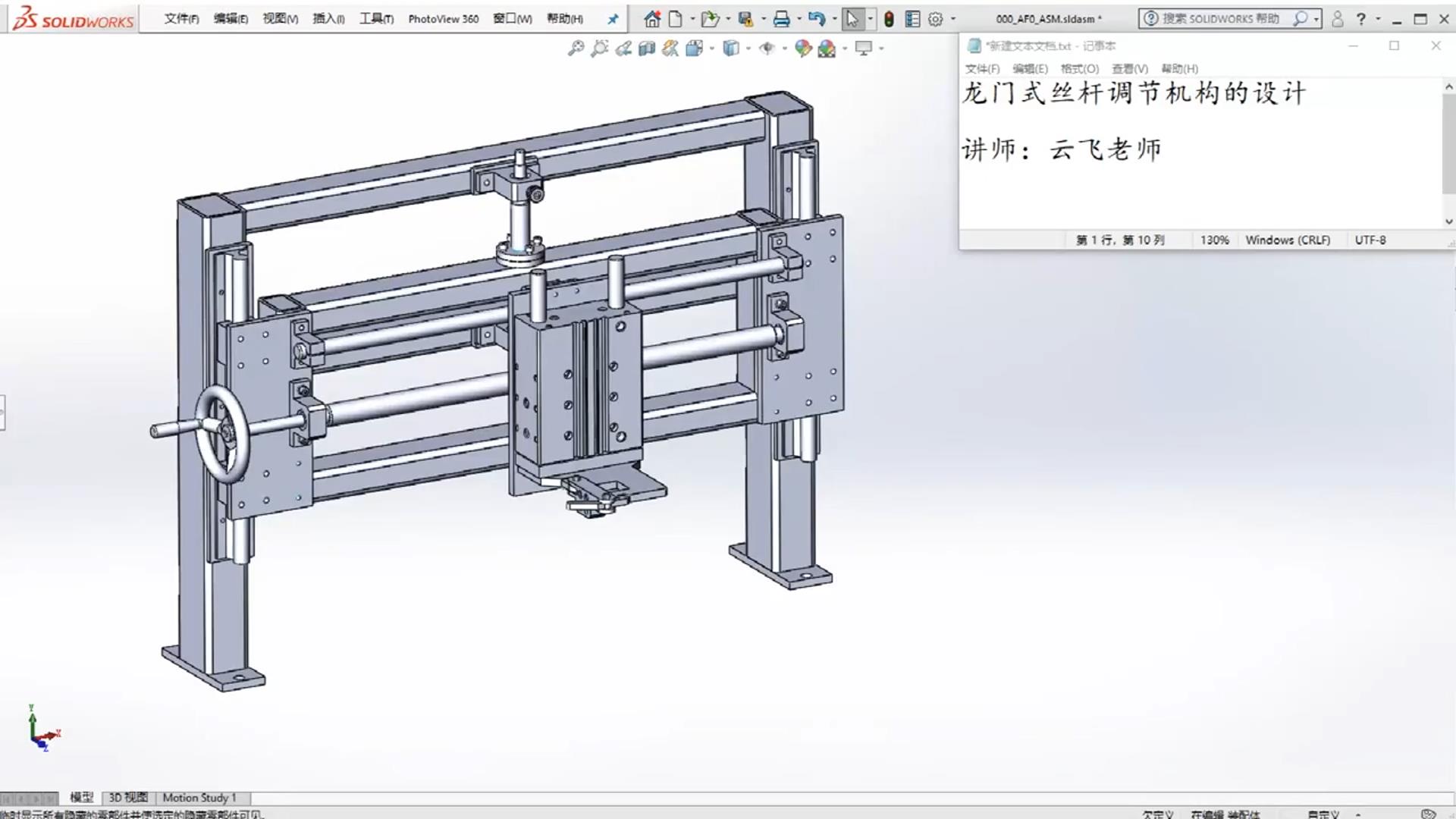
Task: Switch to the Motion Study 1 tab
Action: coord(199,798)
